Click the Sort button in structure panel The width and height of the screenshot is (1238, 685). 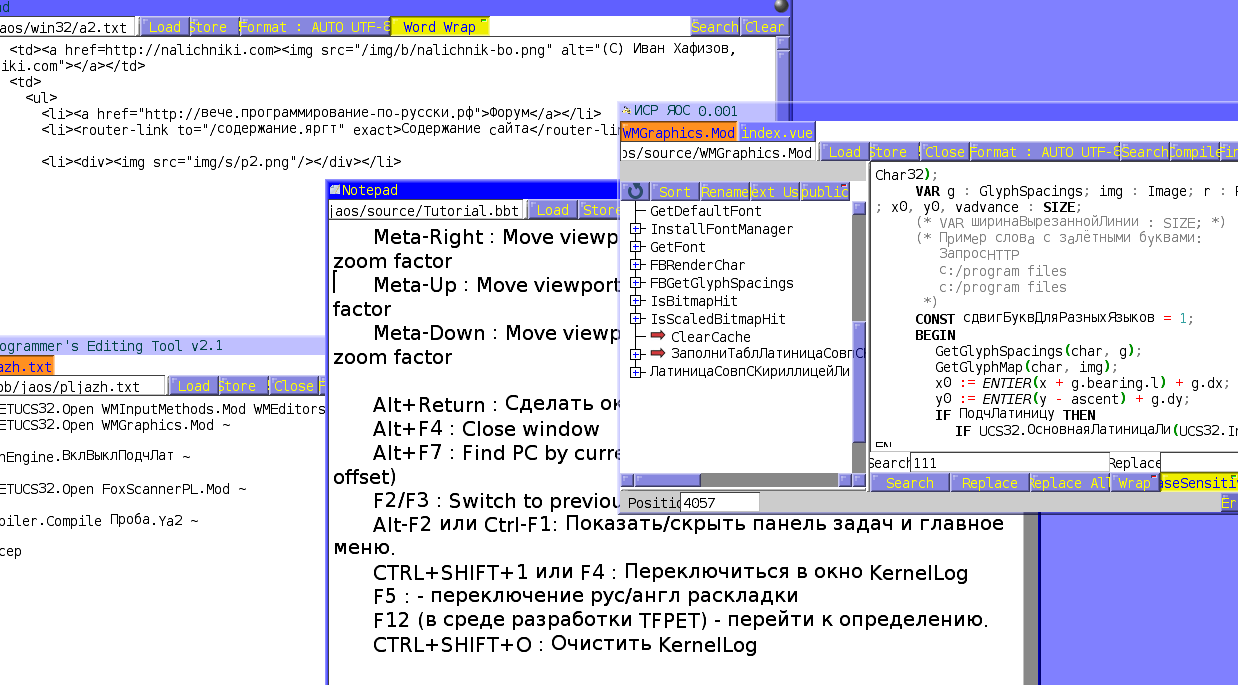[x=674, y=191]
